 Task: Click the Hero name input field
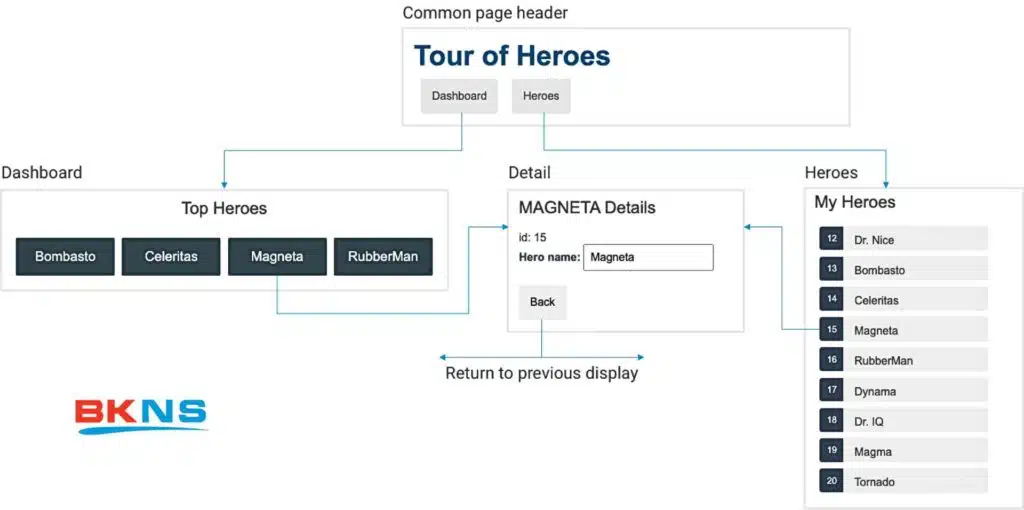point(648,257)
